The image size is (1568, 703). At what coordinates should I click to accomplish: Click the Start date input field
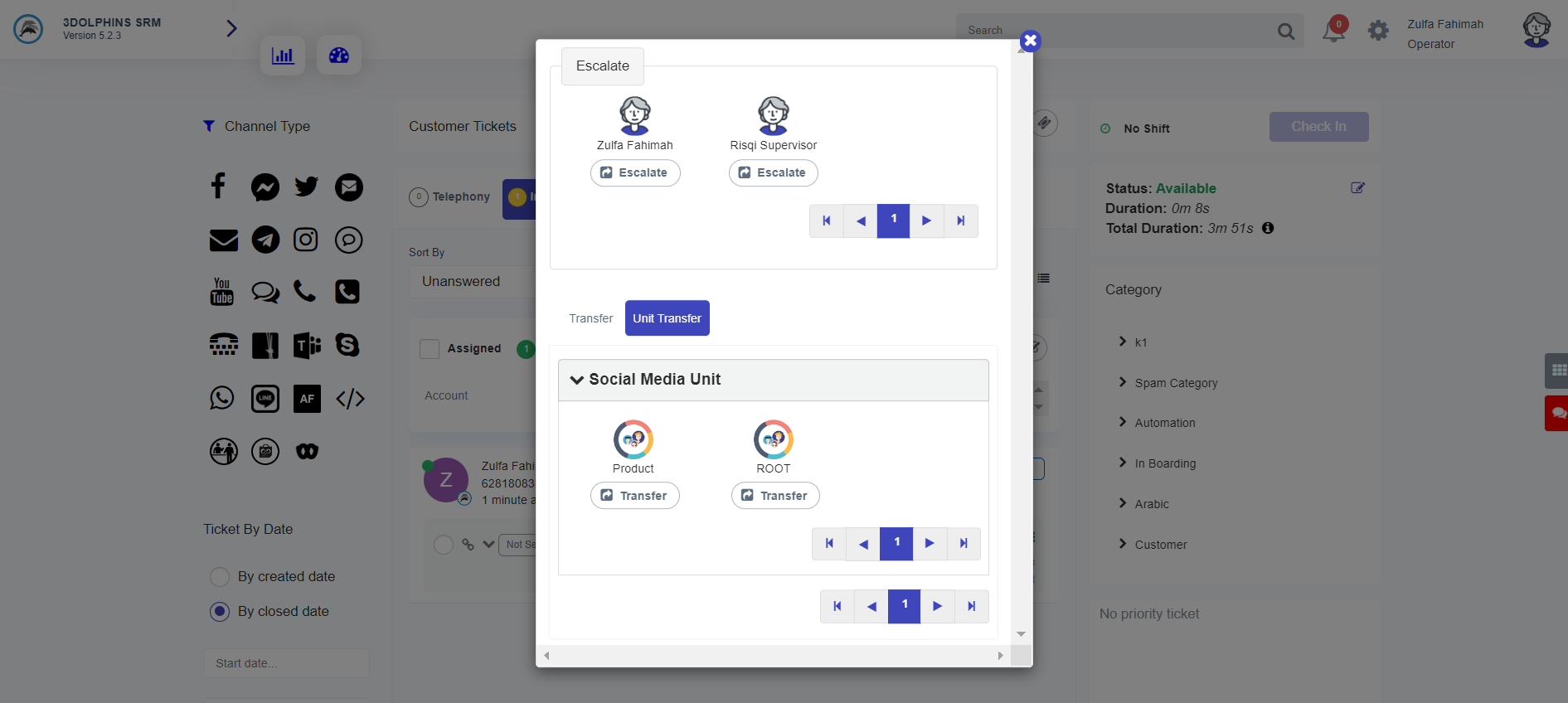[286, 663]
